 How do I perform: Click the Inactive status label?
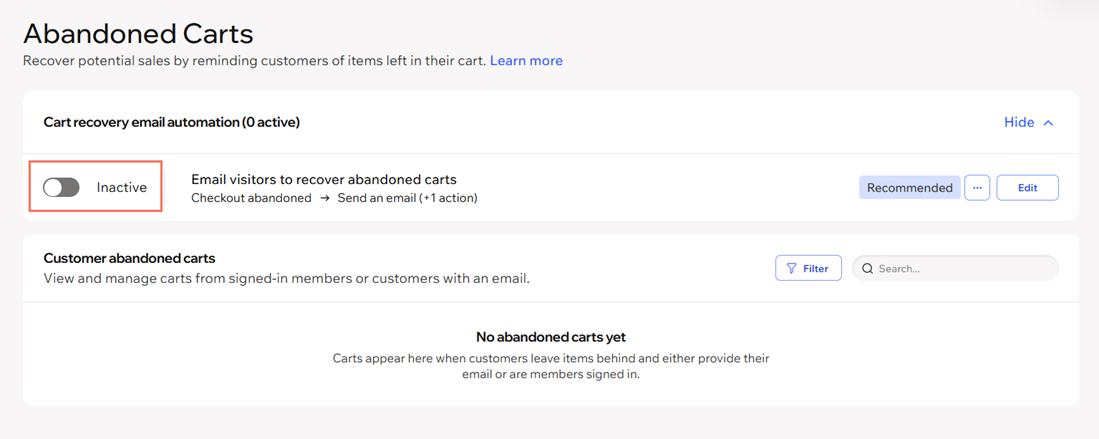[122, 187]
